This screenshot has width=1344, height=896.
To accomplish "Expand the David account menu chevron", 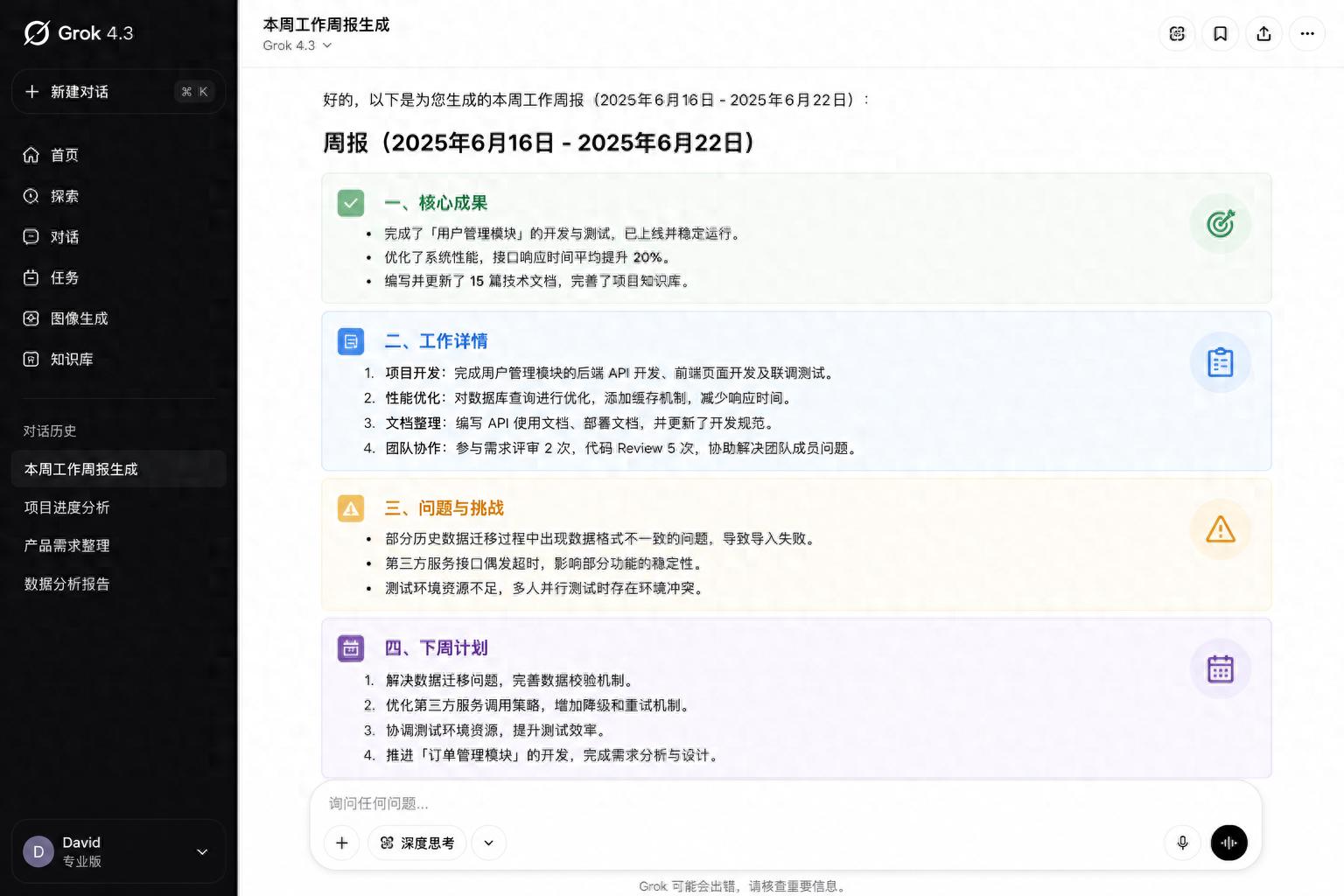I will 202,852.
